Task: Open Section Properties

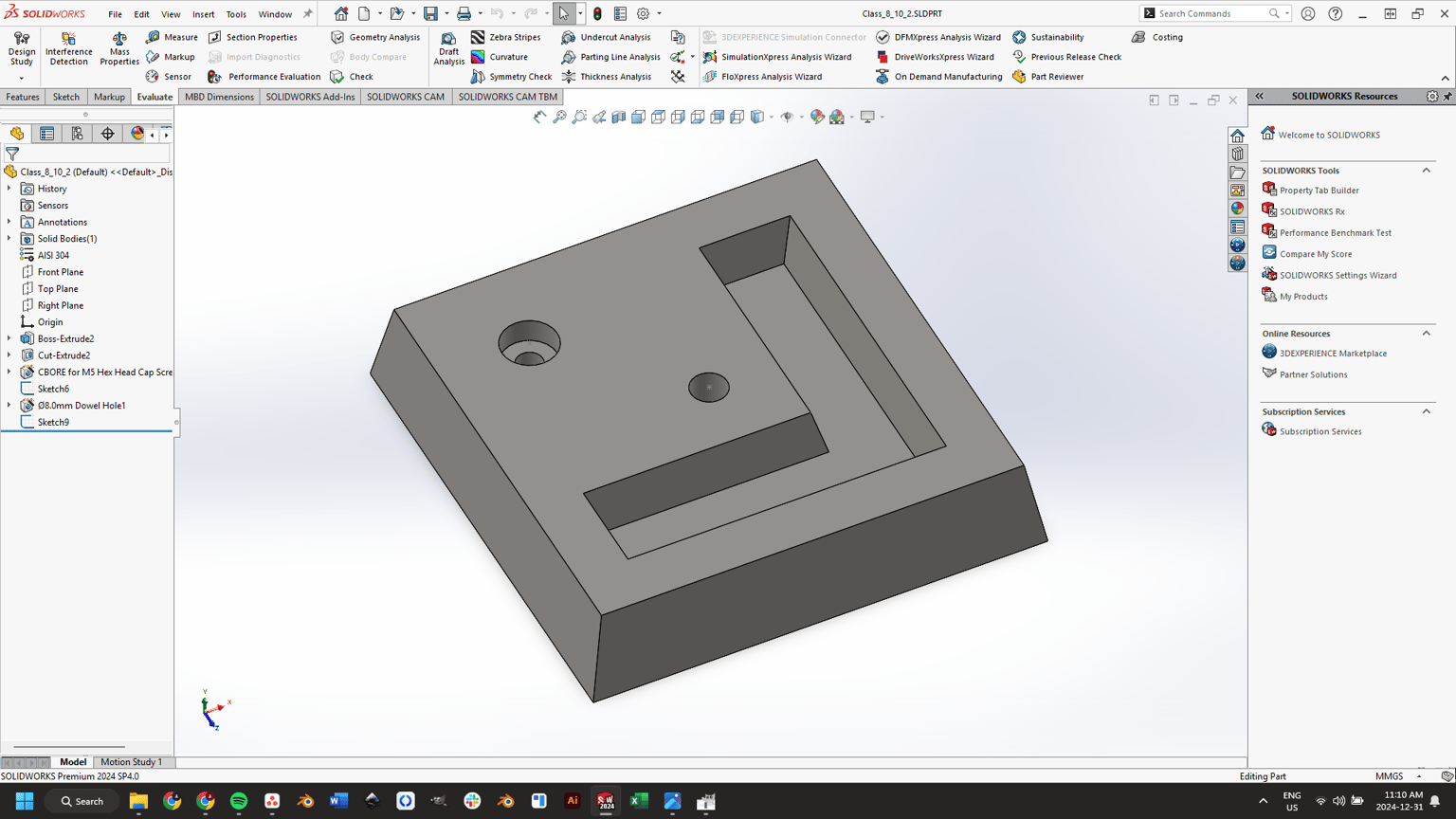Action: 252,37
